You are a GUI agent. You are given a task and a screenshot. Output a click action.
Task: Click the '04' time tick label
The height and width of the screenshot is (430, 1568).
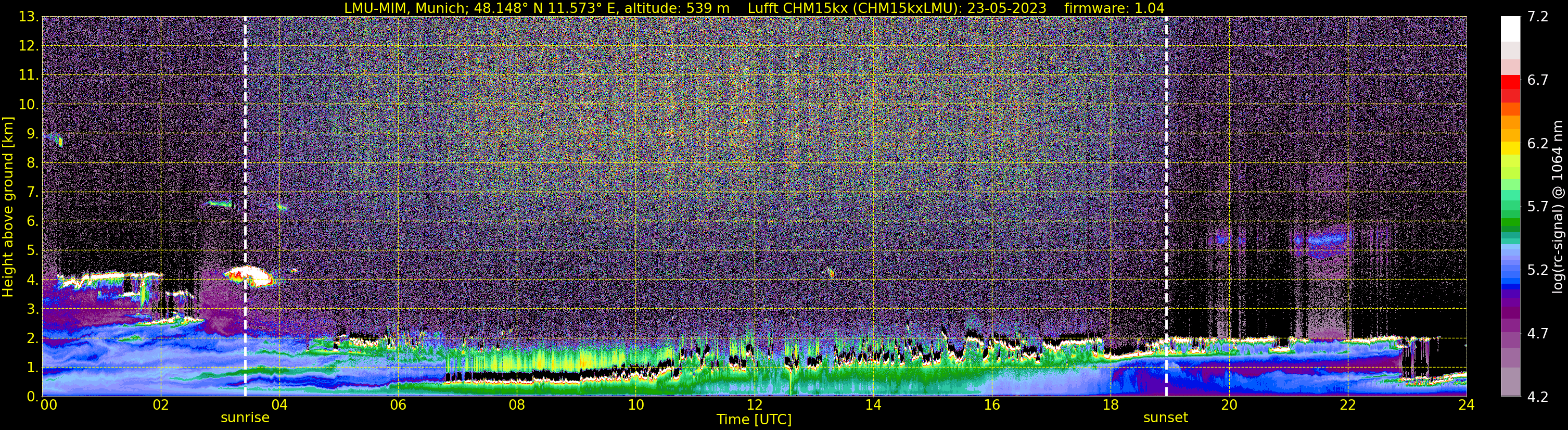point(279,404)
